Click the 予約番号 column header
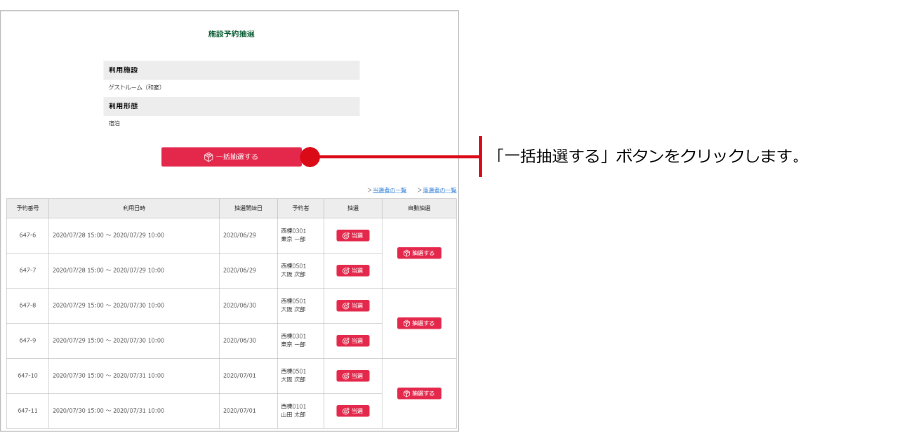Screen dimensions: 900x442 tap(28, 208)
